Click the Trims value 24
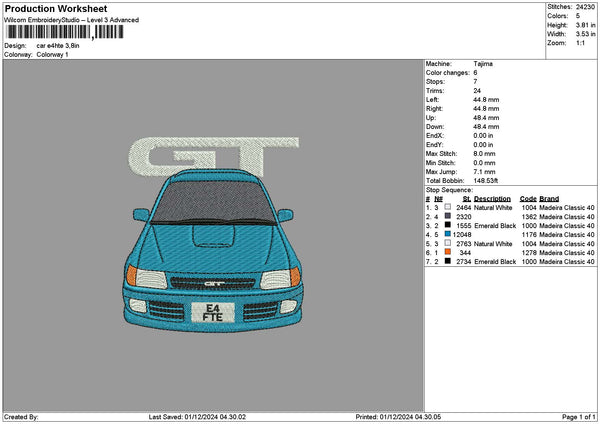Viewport: 600px width, 424px height. click(x=477, y=91)
